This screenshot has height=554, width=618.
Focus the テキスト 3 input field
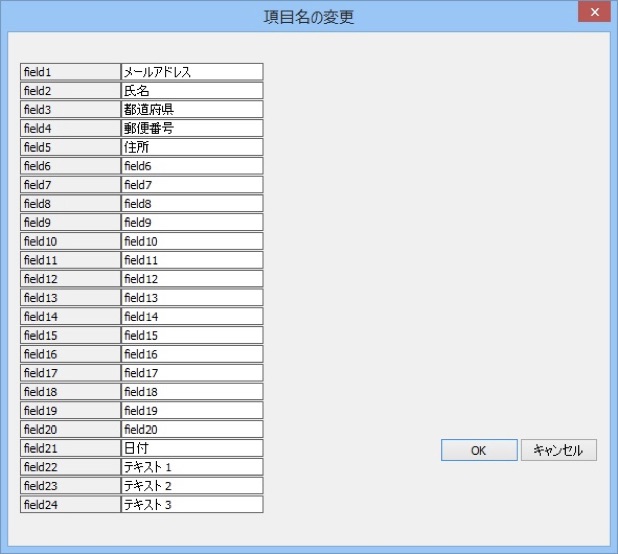coord(192,505)
